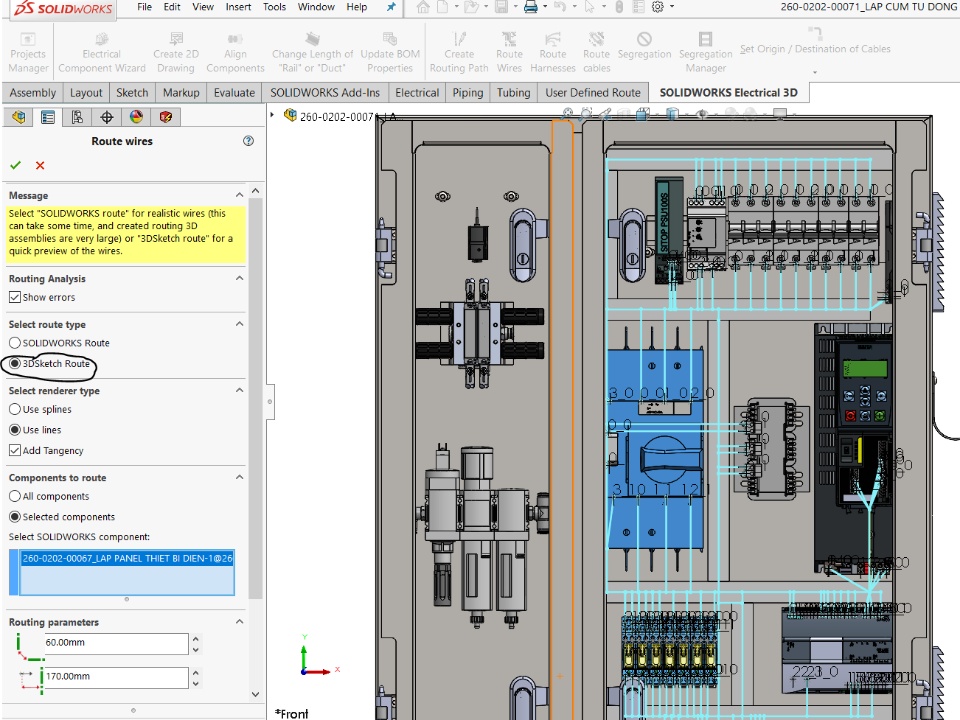
Task: Open the DisplayManager color ball tab icon
Action: click(x=137, y=118)
